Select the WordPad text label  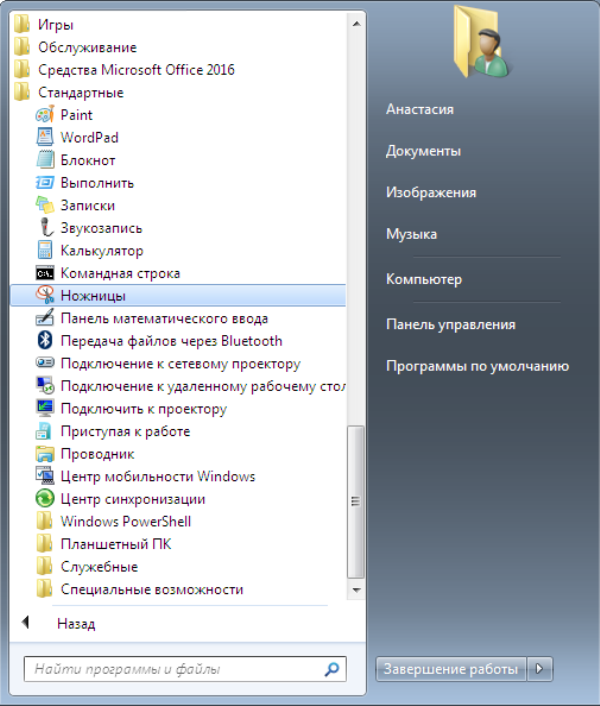(x=90, y=137)
